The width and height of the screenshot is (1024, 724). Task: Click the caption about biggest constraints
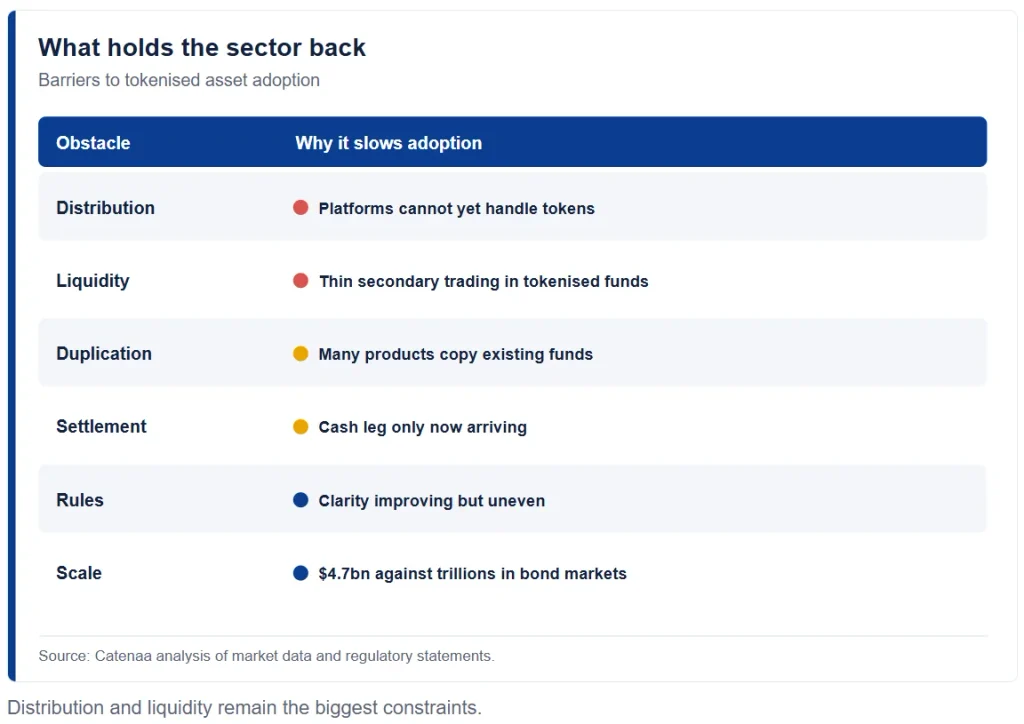point(244,708)
